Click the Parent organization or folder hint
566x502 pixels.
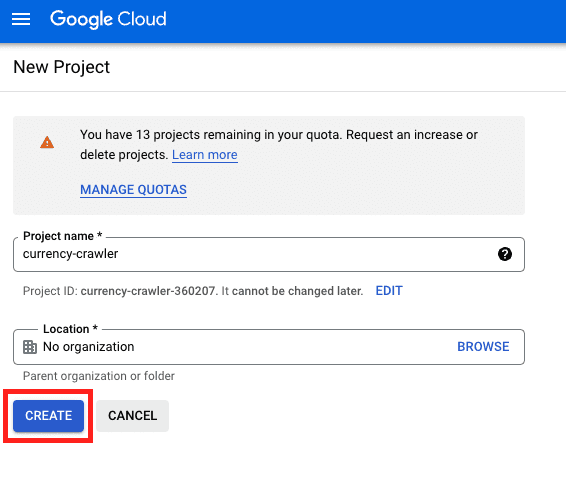(99, 376)
